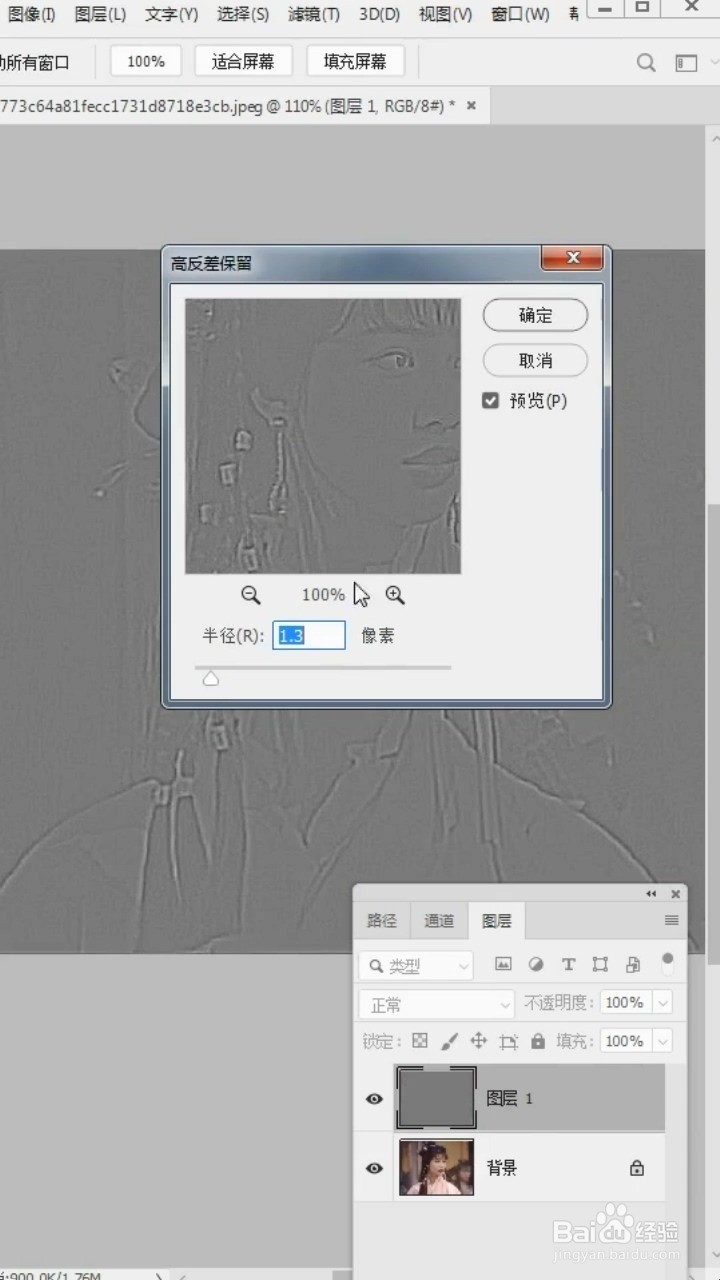Lock transparent pixels icon

tap(420, 1041)
